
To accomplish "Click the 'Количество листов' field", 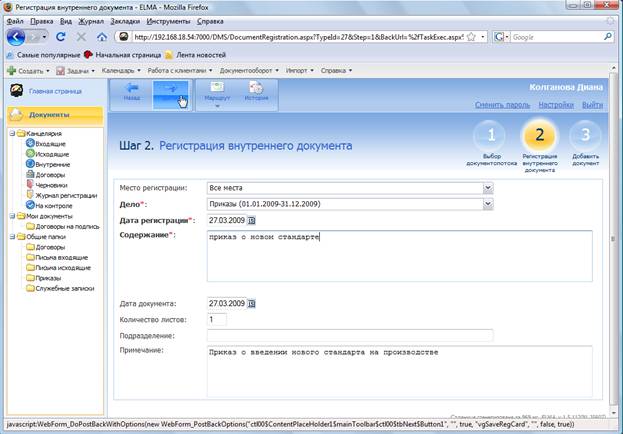I will click(217, 320).
